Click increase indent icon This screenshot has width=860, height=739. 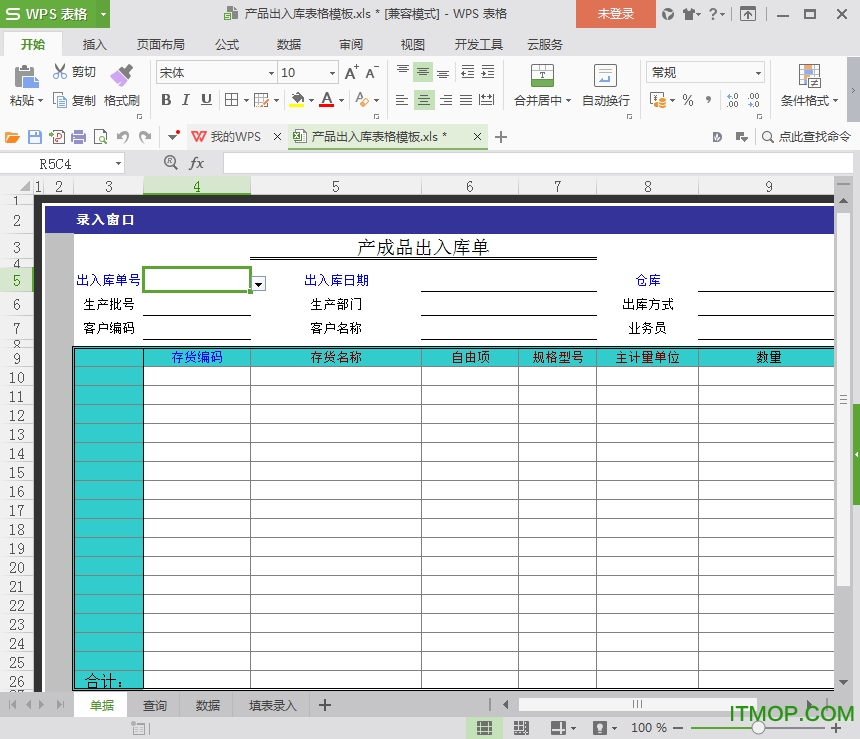tap(488, 71)
